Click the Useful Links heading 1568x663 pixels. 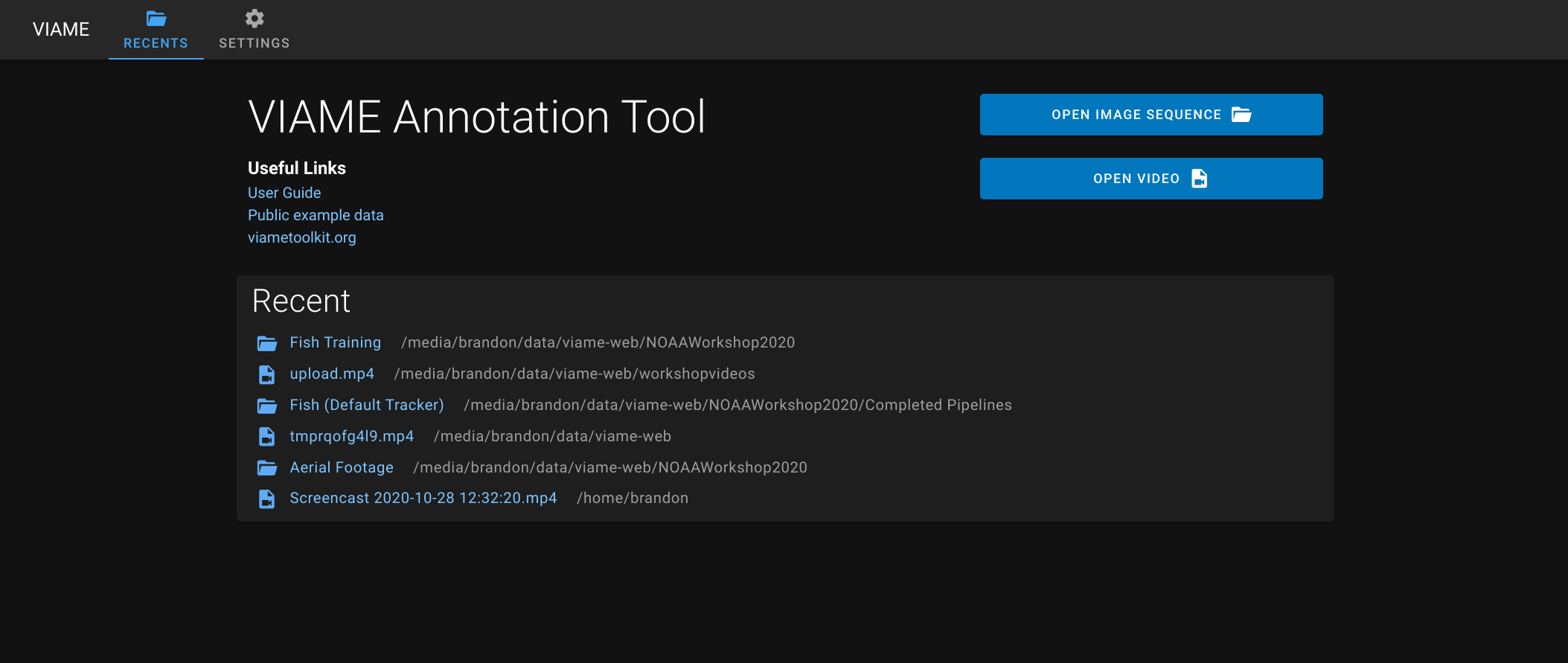click(297, 168)
